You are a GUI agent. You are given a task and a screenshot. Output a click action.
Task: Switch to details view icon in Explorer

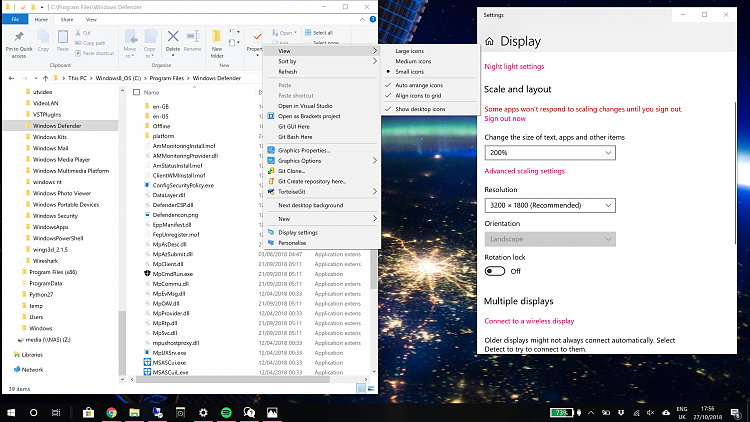point(361,389)
